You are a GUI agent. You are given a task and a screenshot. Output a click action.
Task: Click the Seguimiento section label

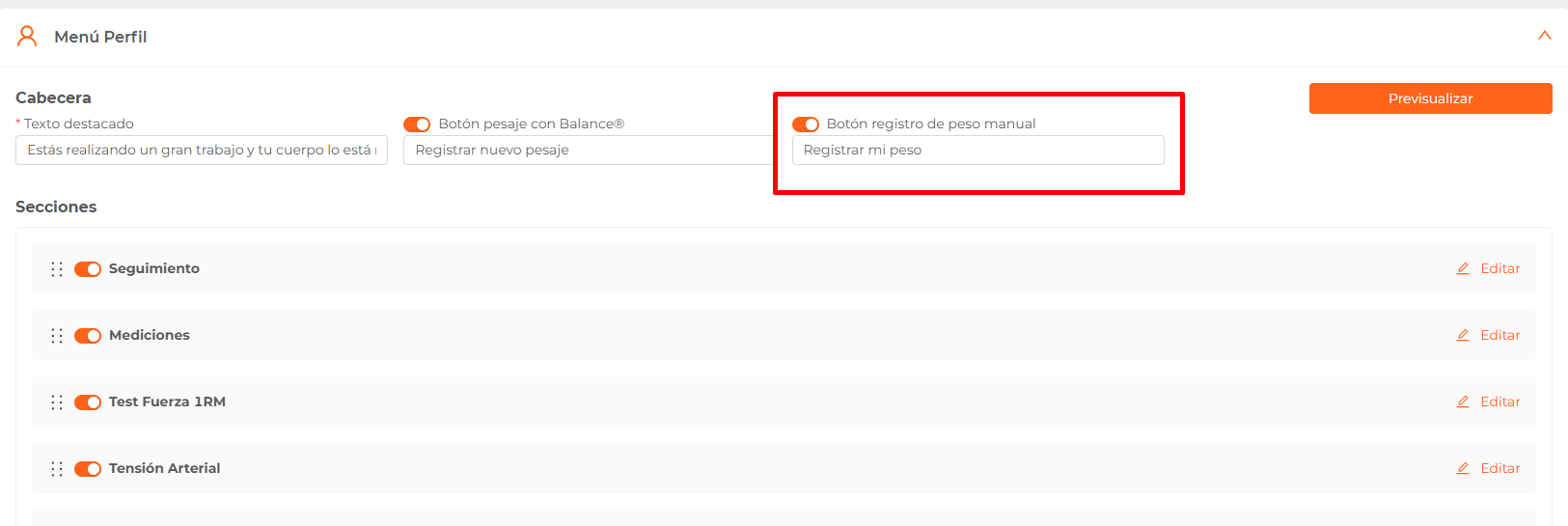click(154, 268)
